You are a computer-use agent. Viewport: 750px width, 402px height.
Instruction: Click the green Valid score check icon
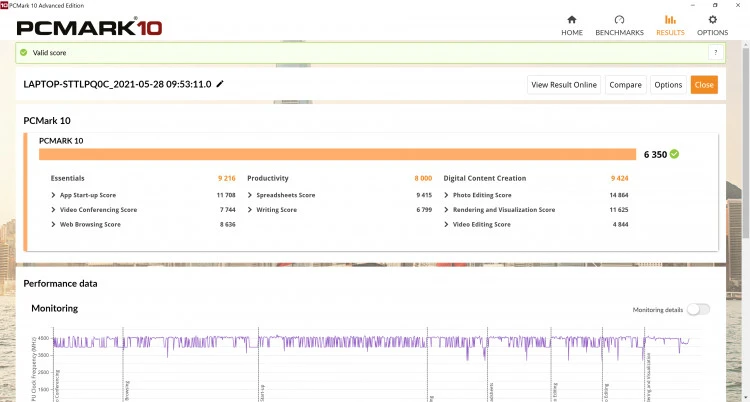23,53
